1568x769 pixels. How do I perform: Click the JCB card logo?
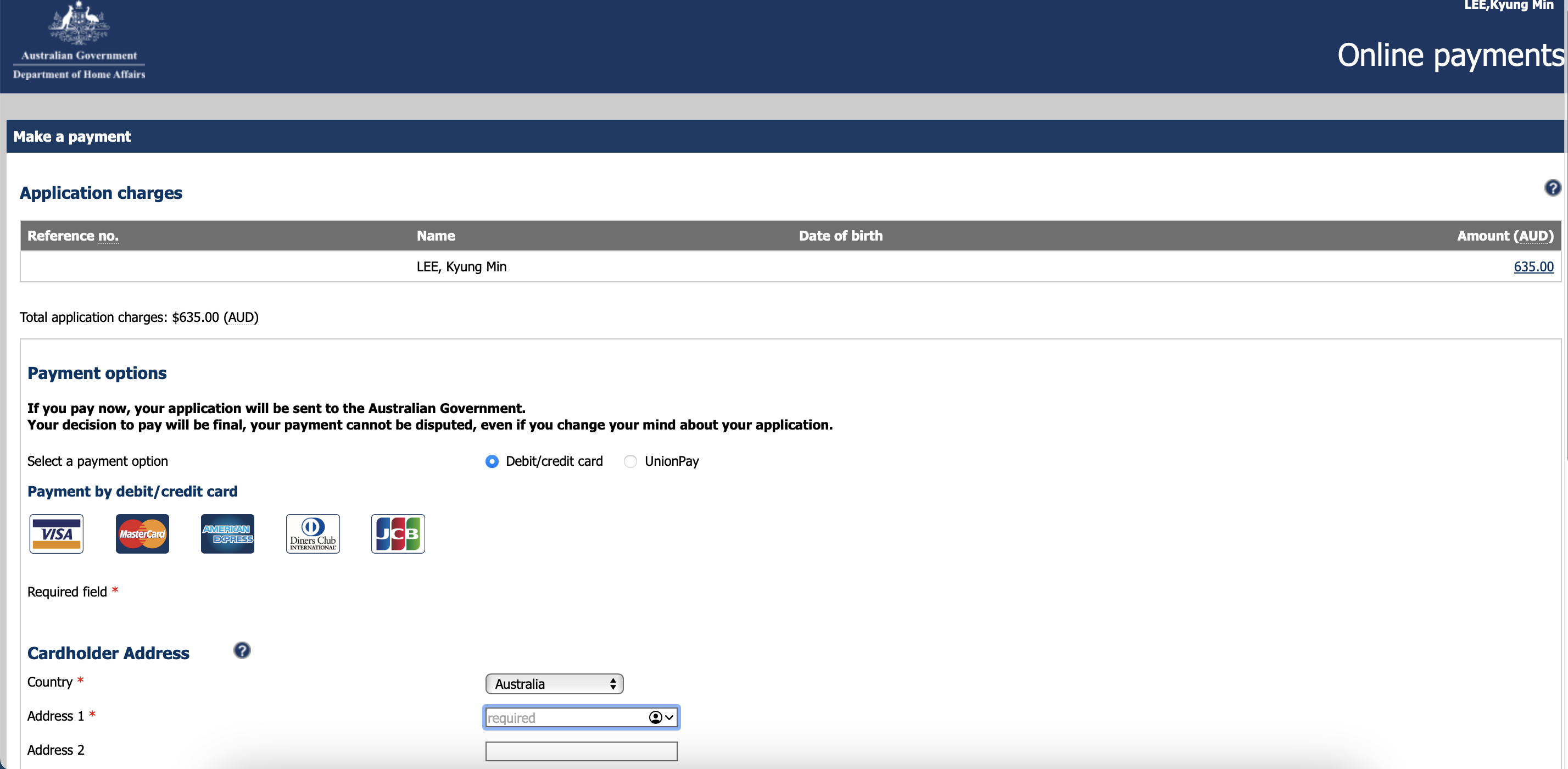[x=398, y=534]
